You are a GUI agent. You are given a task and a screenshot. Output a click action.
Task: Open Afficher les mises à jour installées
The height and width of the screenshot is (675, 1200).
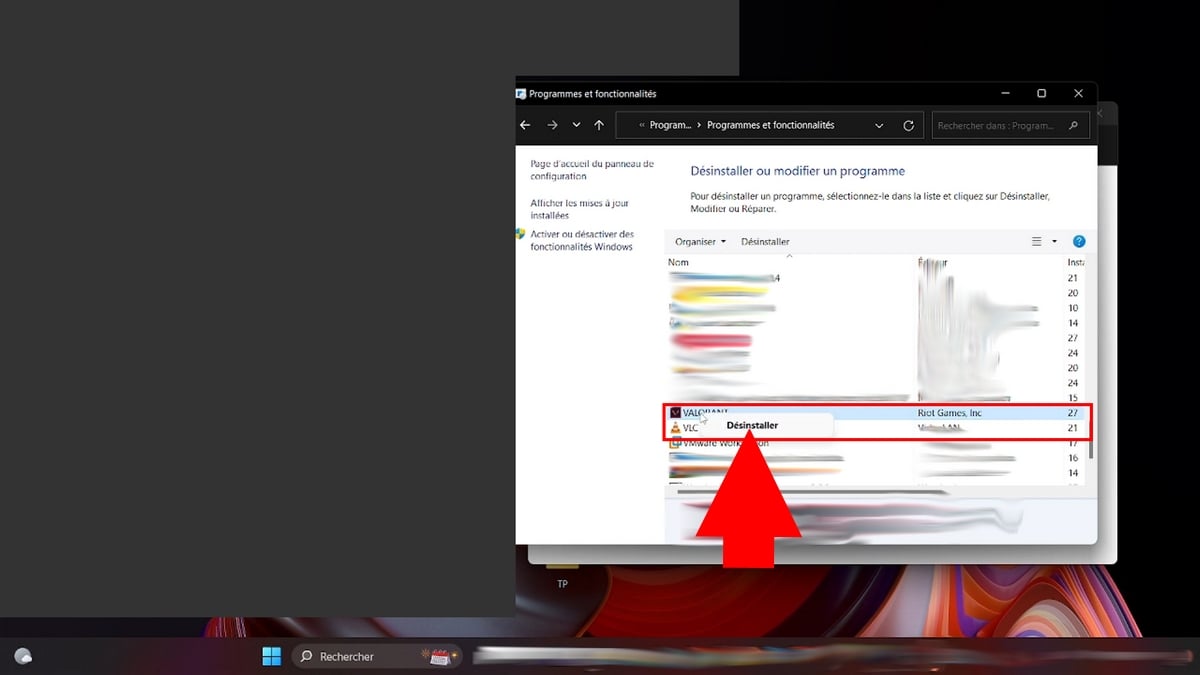coord(579,209)
